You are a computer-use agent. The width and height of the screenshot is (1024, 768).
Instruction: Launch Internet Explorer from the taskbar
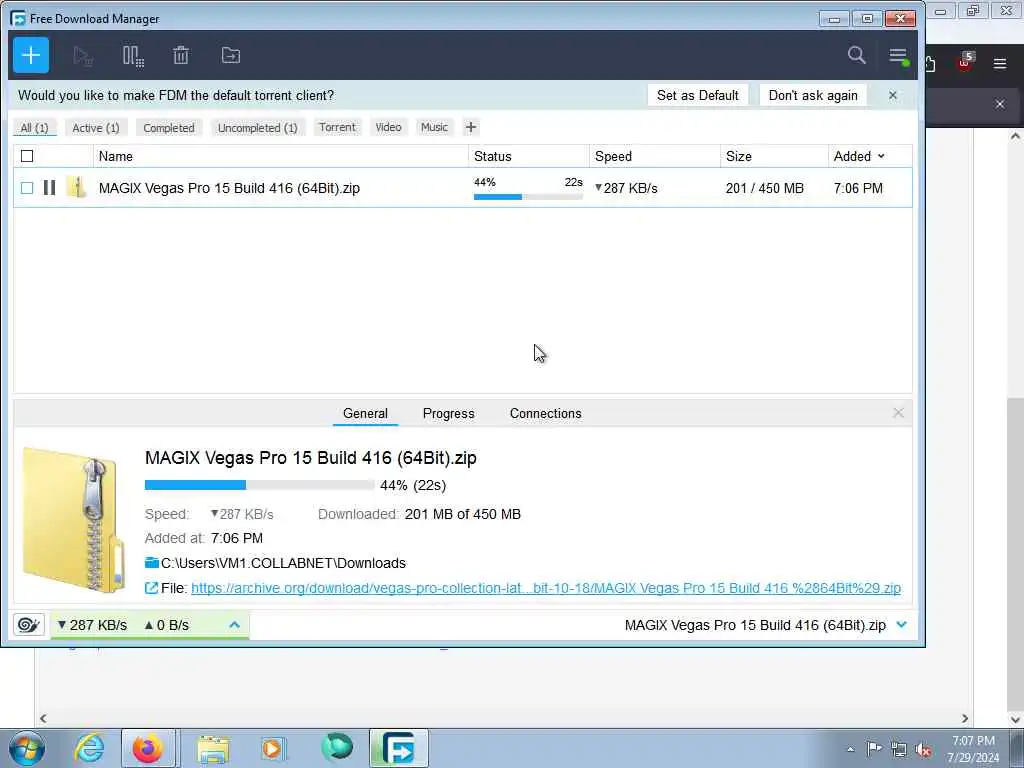pyautogui.click(x=89, y=748)
